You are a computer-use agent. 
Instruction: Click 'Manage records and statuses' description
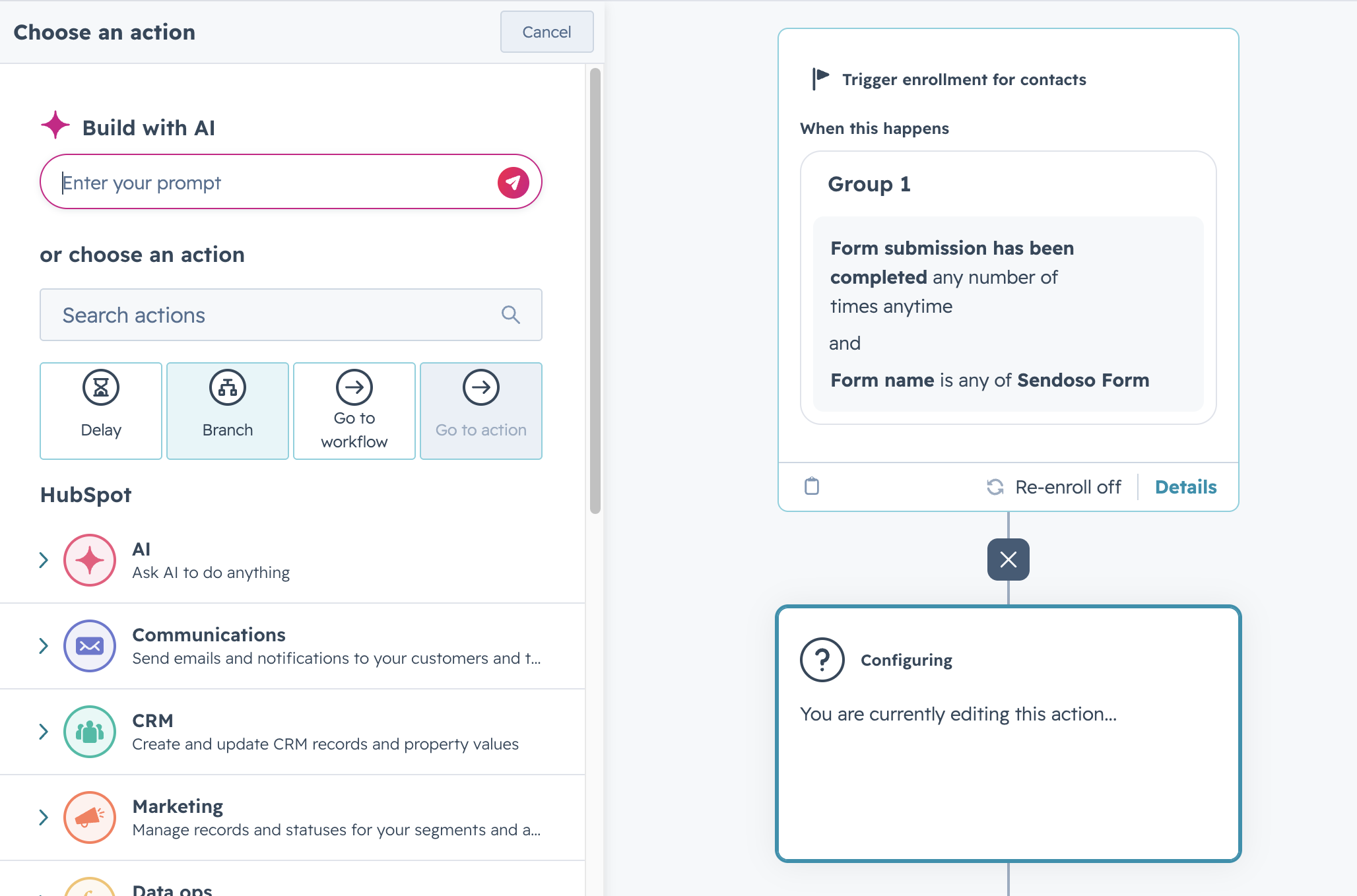click(x=337, y=830)
